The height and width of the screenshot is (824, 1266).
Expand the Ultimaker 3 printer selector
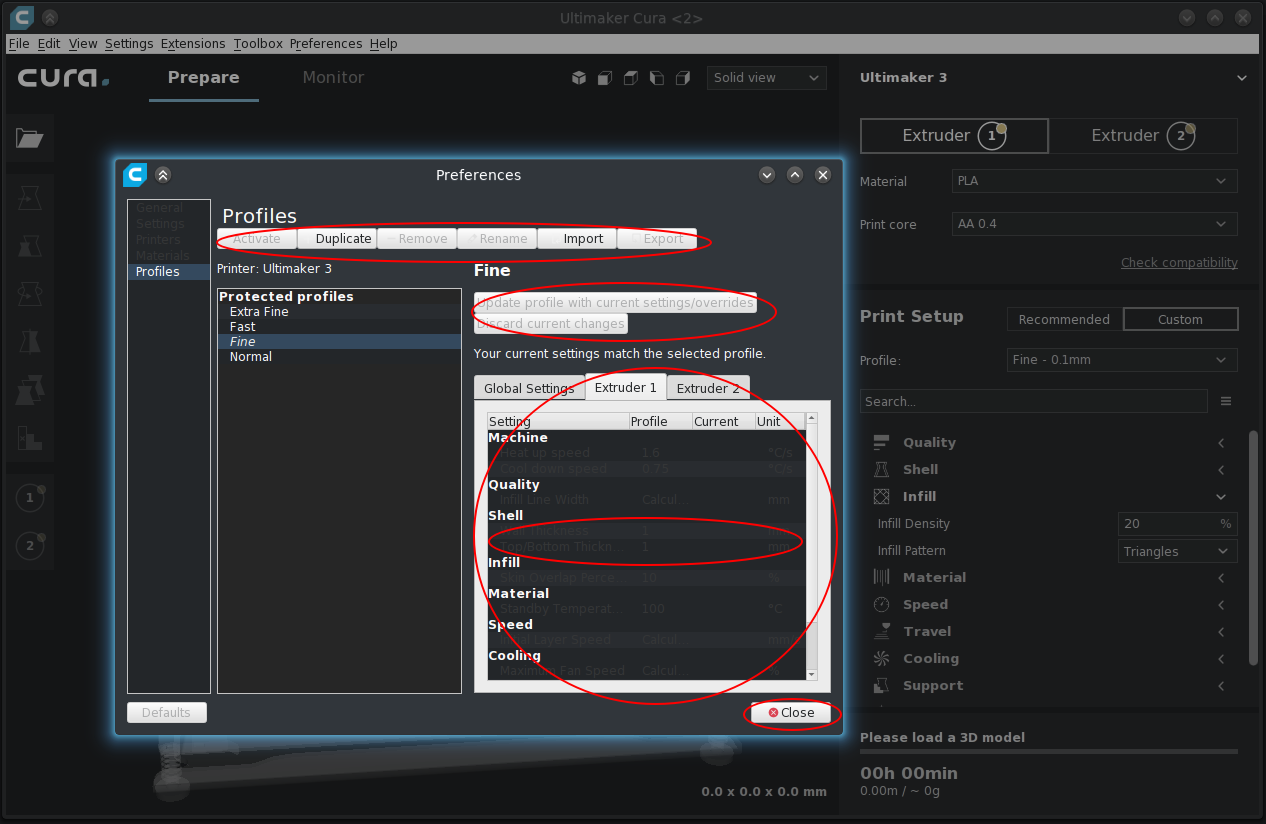coord(1242,78)
